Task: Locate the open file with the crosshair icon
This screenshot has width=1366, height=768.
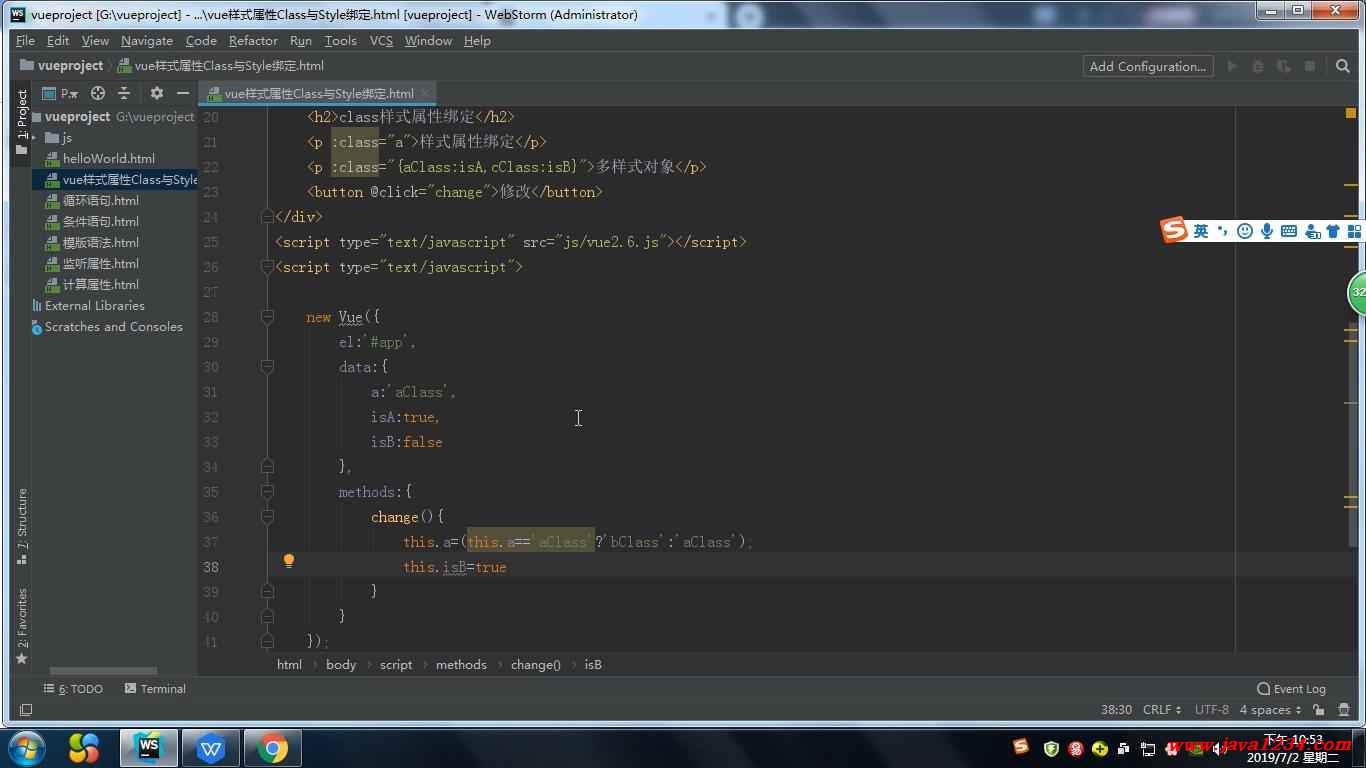Action: coord(98,93)
